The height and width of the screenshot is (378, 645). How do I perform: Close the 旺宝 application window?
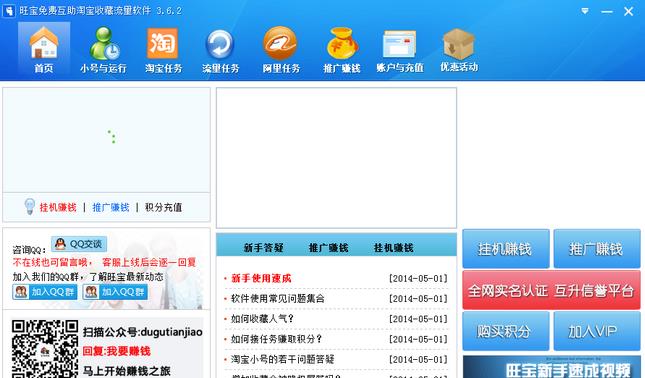point(628,12)
